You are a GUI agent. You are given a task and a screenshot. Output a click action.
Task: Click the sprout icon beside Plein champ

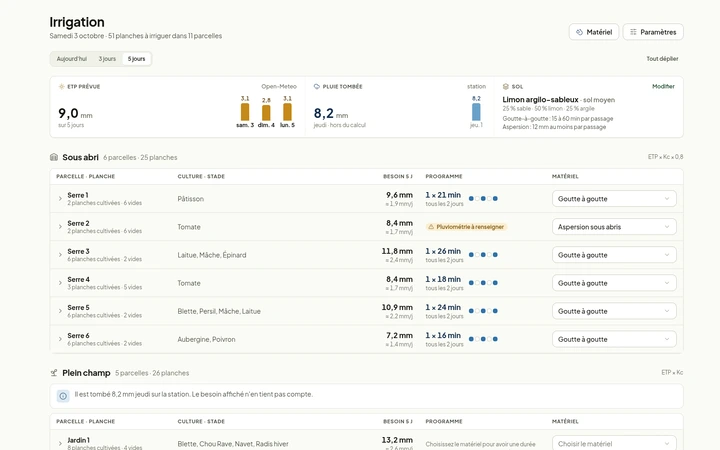click(x=54, y=373)
